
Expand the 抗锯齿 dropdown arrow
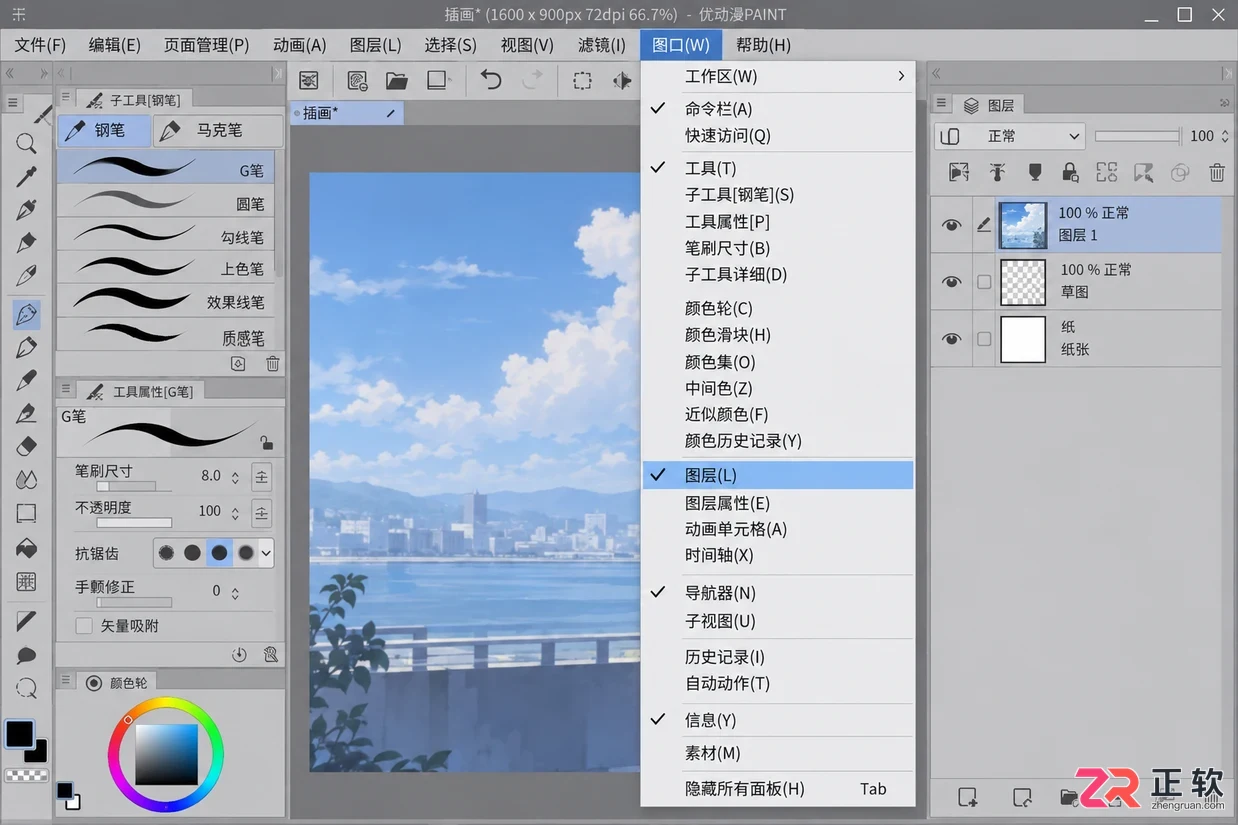tap(266, 553)
